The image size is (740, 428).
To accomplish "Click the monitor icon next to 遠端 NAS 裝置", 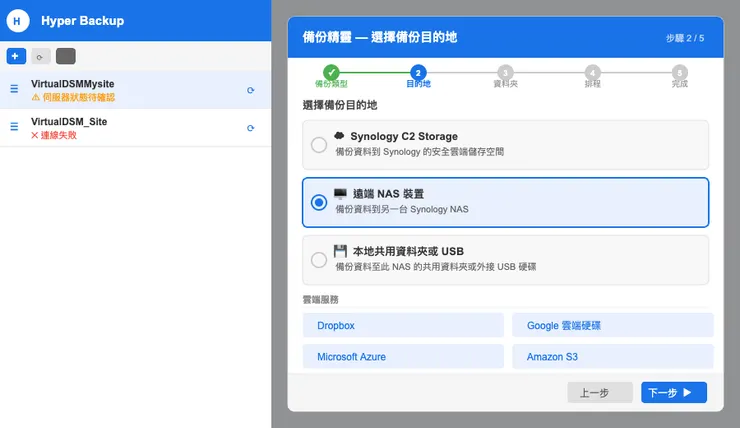I will coord(340,193).
